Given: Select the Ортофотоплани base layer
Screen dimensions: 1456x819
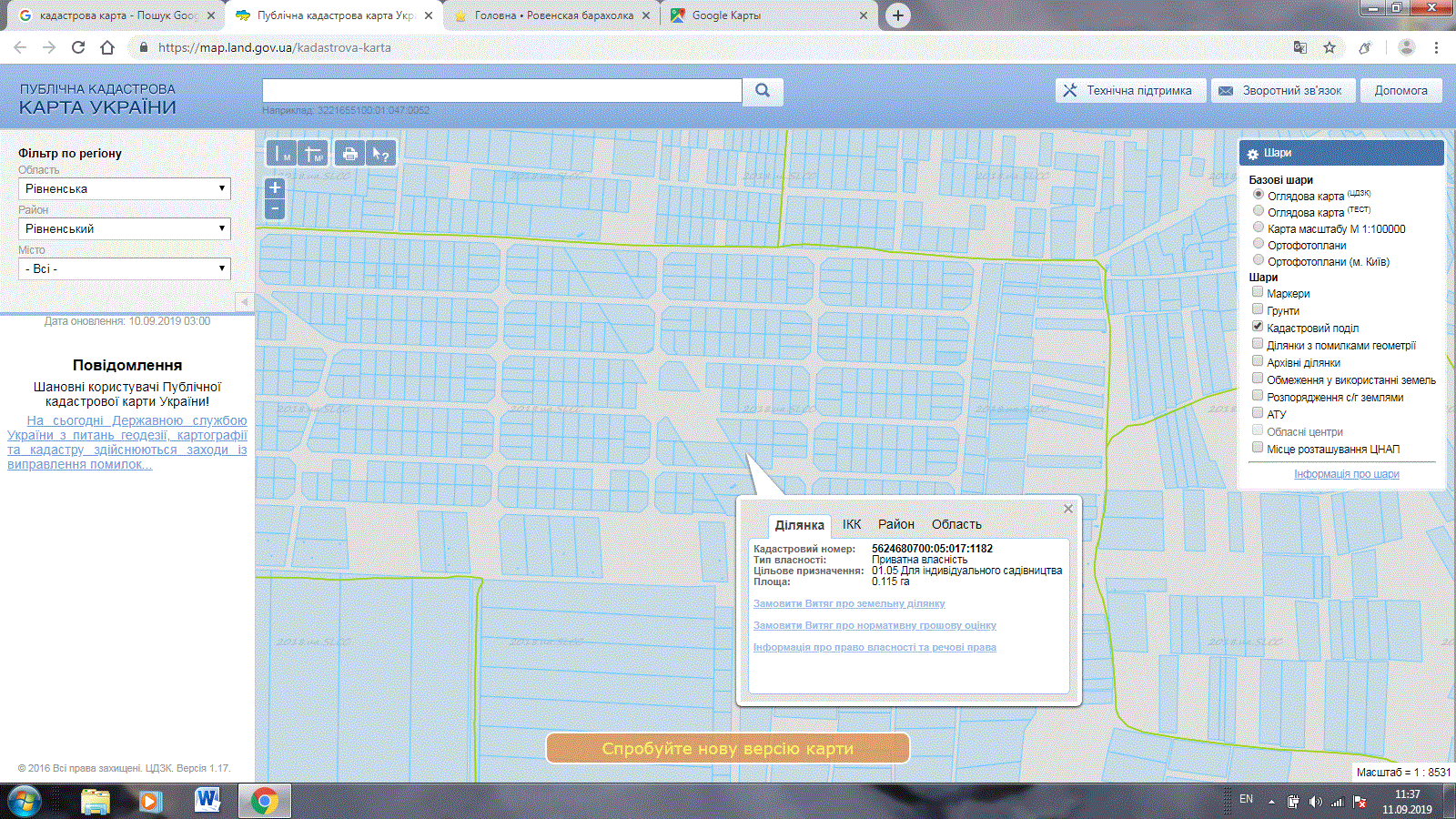Looking at the screenshot, I should coord(1259,244).
